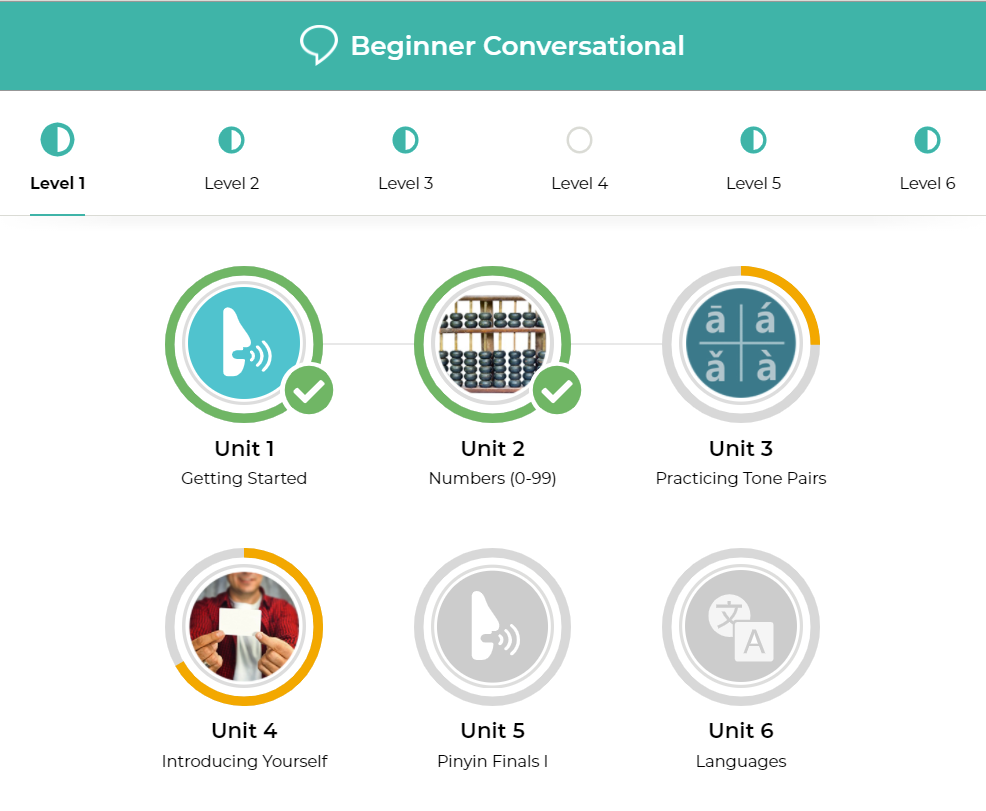
Task: Click the Pinyin Finals I label
Action: (x=492, y=761)
